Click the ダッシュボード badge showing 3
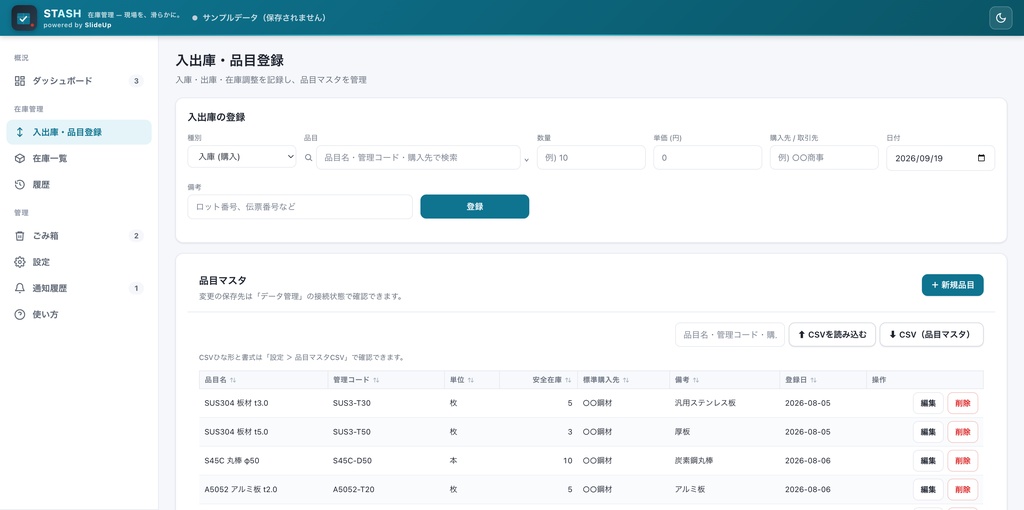This screenshot has width=1024, height=510. pos(136,81)
